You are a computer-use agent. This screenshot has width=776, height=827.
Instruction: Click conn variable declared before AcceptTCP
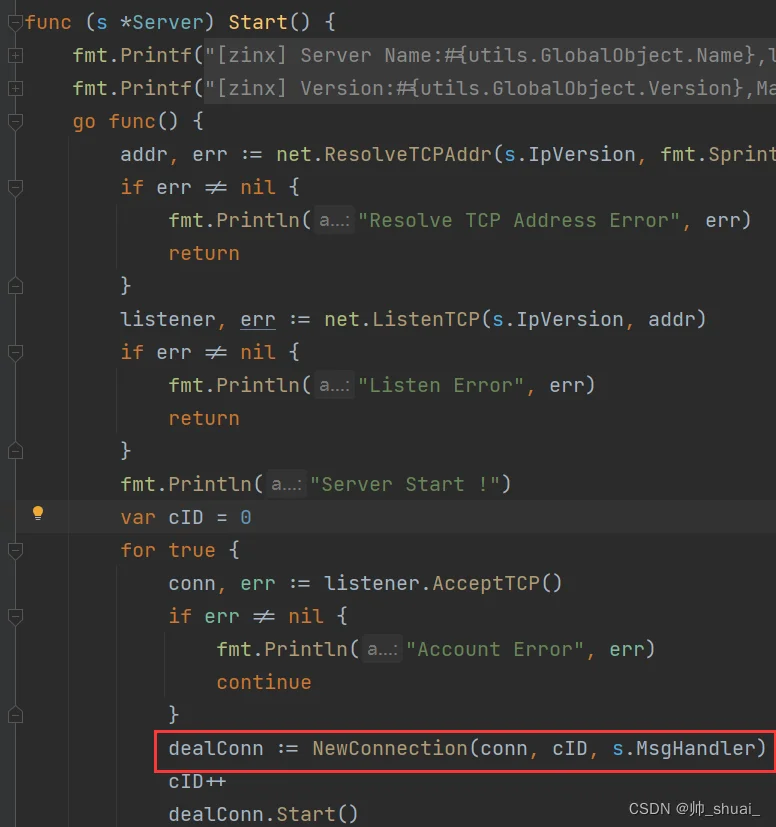pos(192,584)
